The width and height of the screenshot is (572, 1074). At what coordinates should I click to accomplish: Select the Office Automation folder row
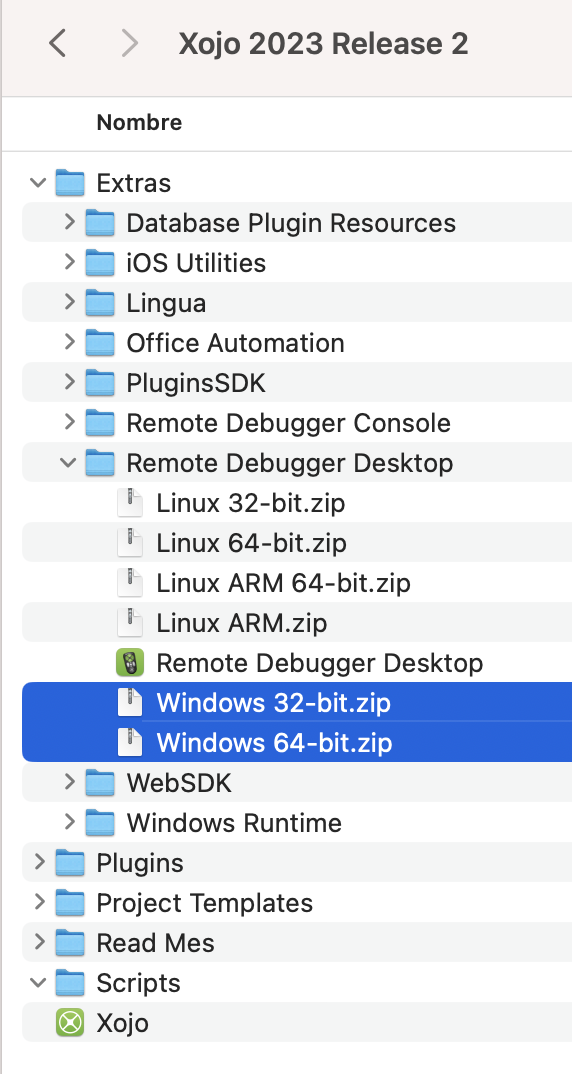pyautogui.click(x=297, y=343)
